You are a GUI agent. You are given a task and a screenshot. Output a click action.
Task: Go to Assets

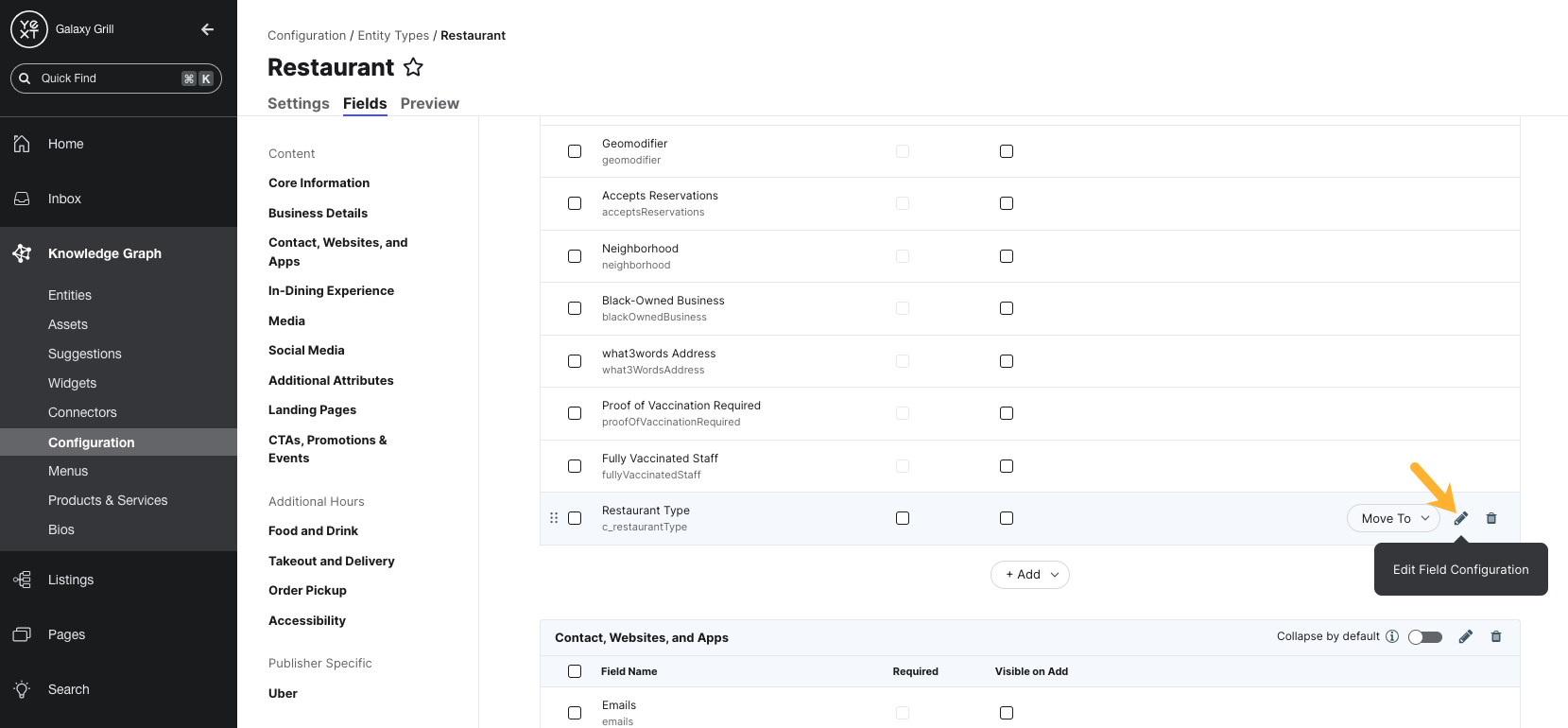(x=68, y=324)
